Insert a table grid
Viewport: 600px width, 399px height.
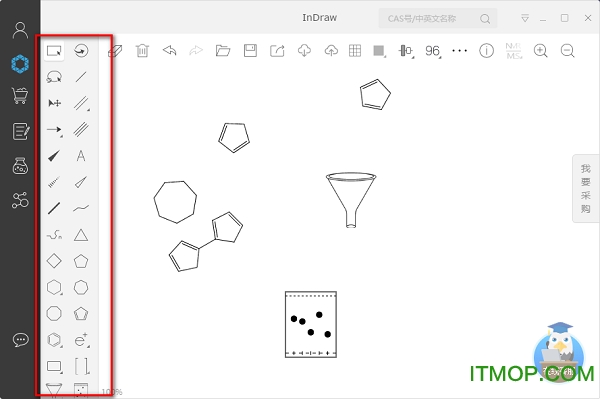[x=355, y=50]
